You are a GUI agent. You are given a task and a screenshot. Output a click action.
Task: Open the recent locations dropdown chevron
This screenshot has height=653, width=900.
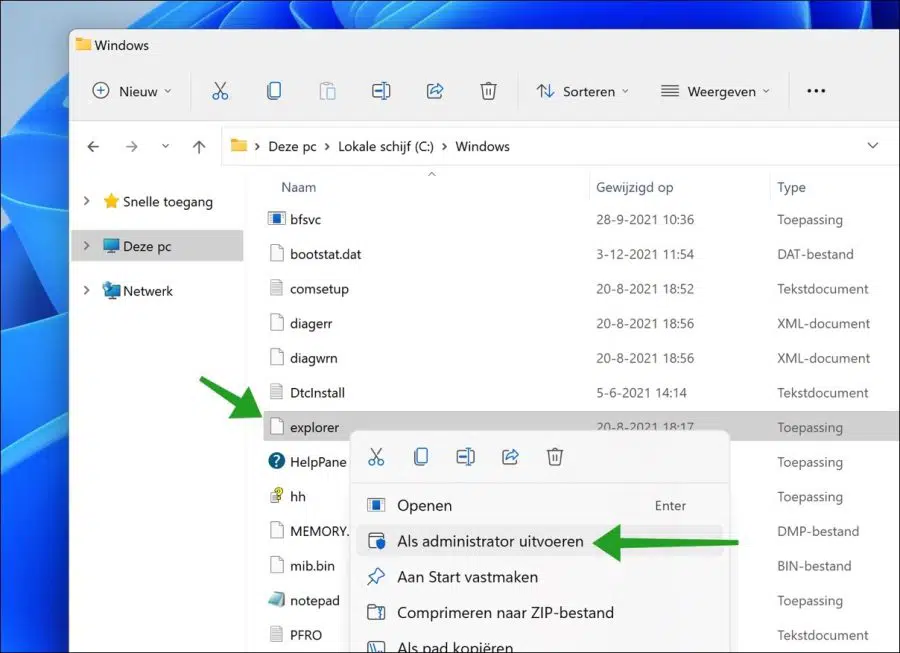[165, 146]
